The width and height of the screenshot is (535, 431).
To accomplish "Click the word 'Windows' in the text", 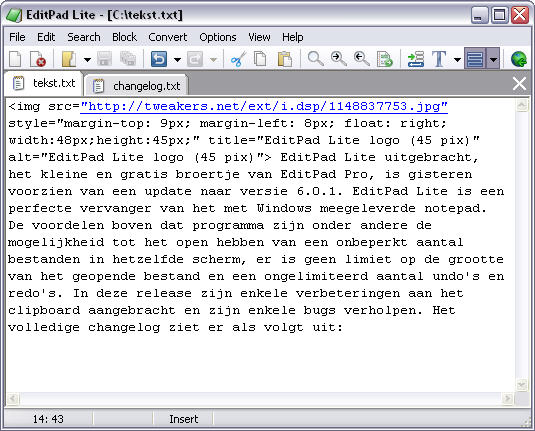I will pyautogui.click(x=284, y=208).
